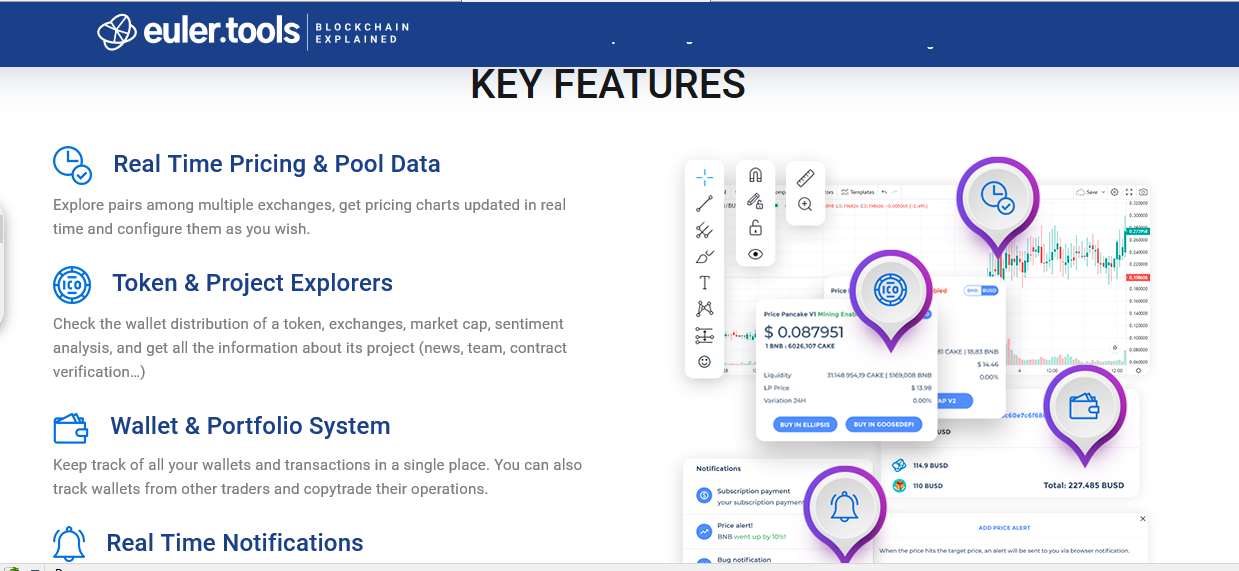
Task: Open chart Templates menu
Action: pyautogui.click(x=858, y=192)
